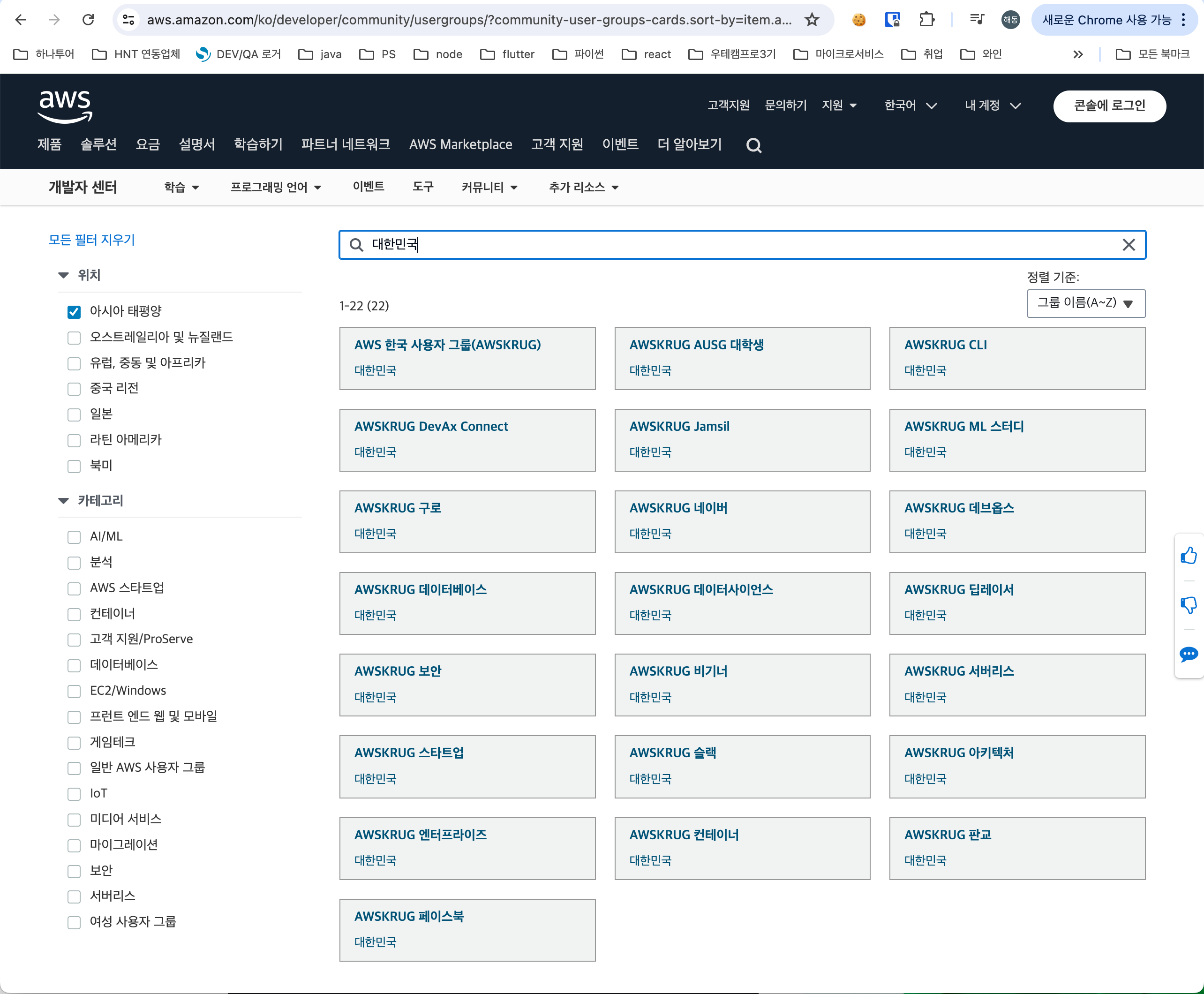1204x994 pixels.
Task: Expand the 지원 dropdown in header
Action: click(x=839, y=106)
